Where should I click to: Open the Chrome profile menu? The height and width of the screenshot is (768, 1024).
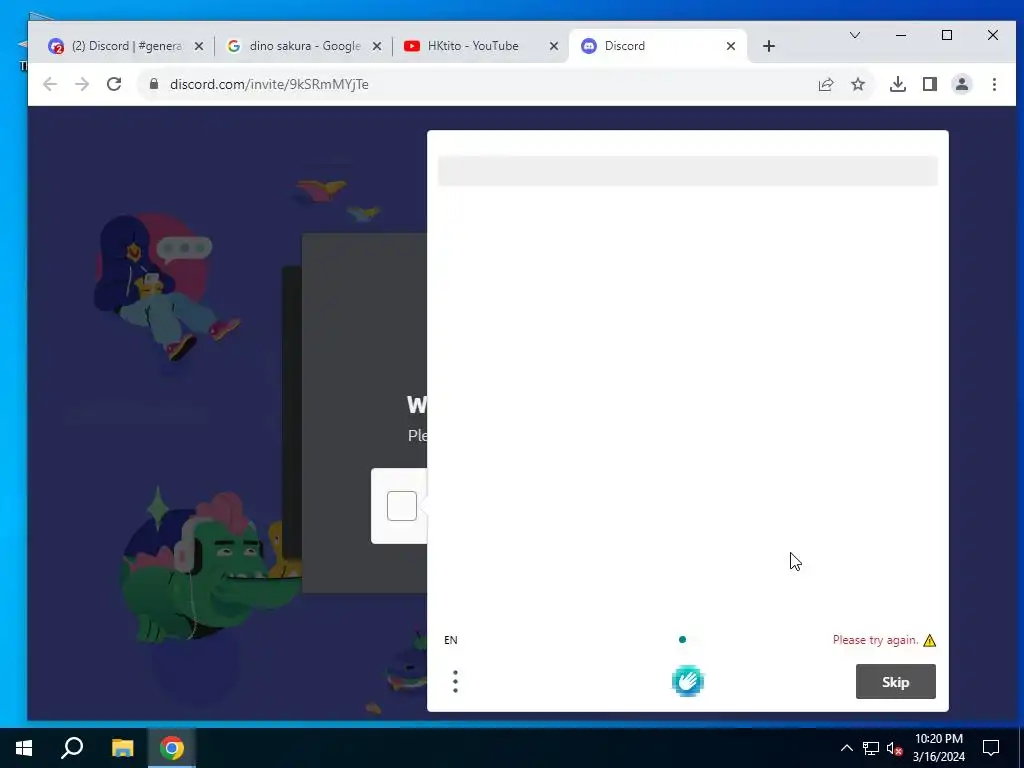962,84
